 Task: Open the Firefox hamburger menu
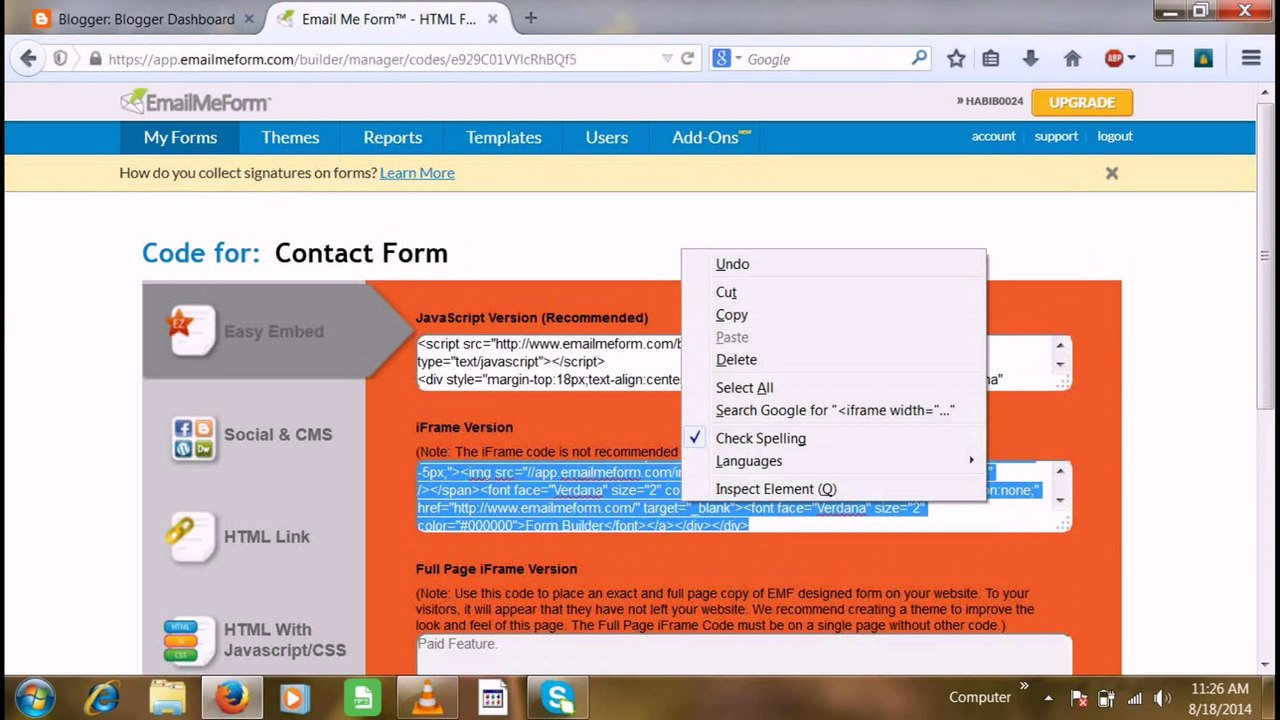1251,59
